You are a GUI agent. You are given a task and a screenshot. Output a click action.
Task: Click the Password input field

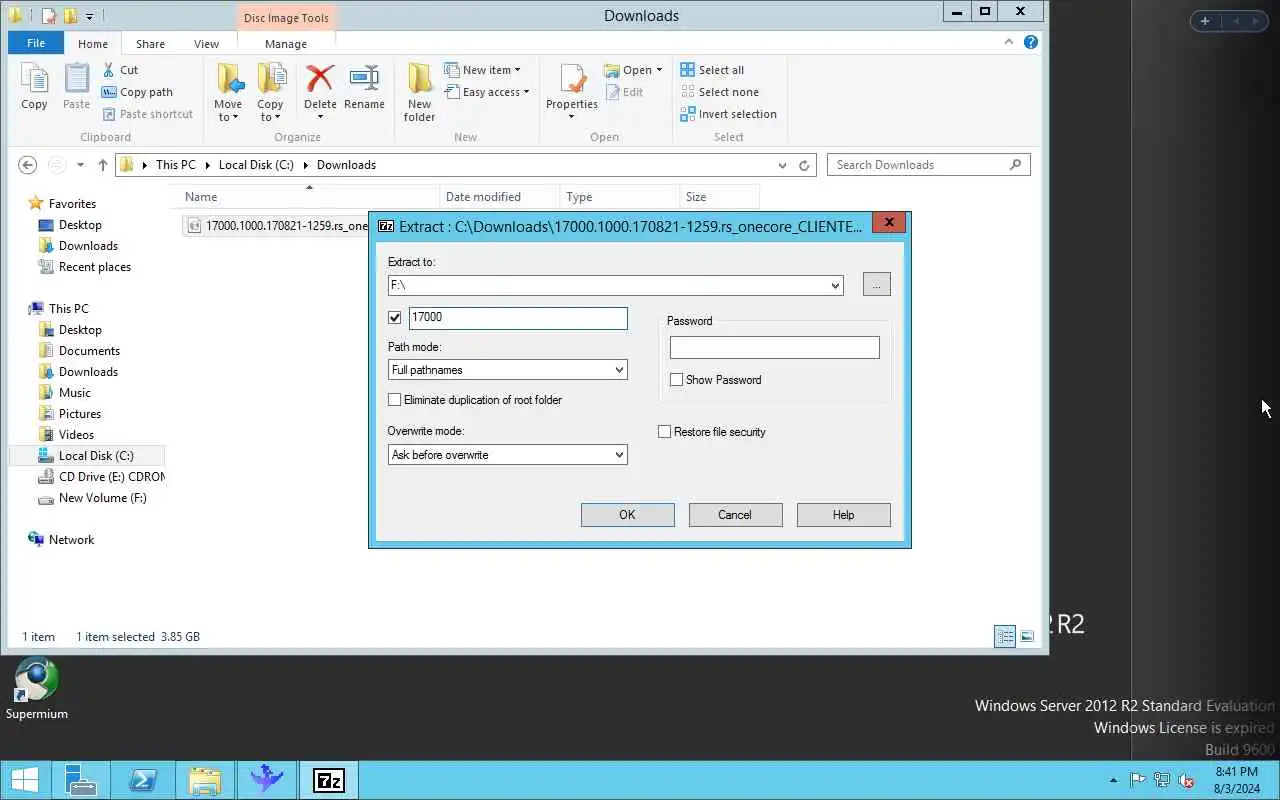[x=774, y=347]
